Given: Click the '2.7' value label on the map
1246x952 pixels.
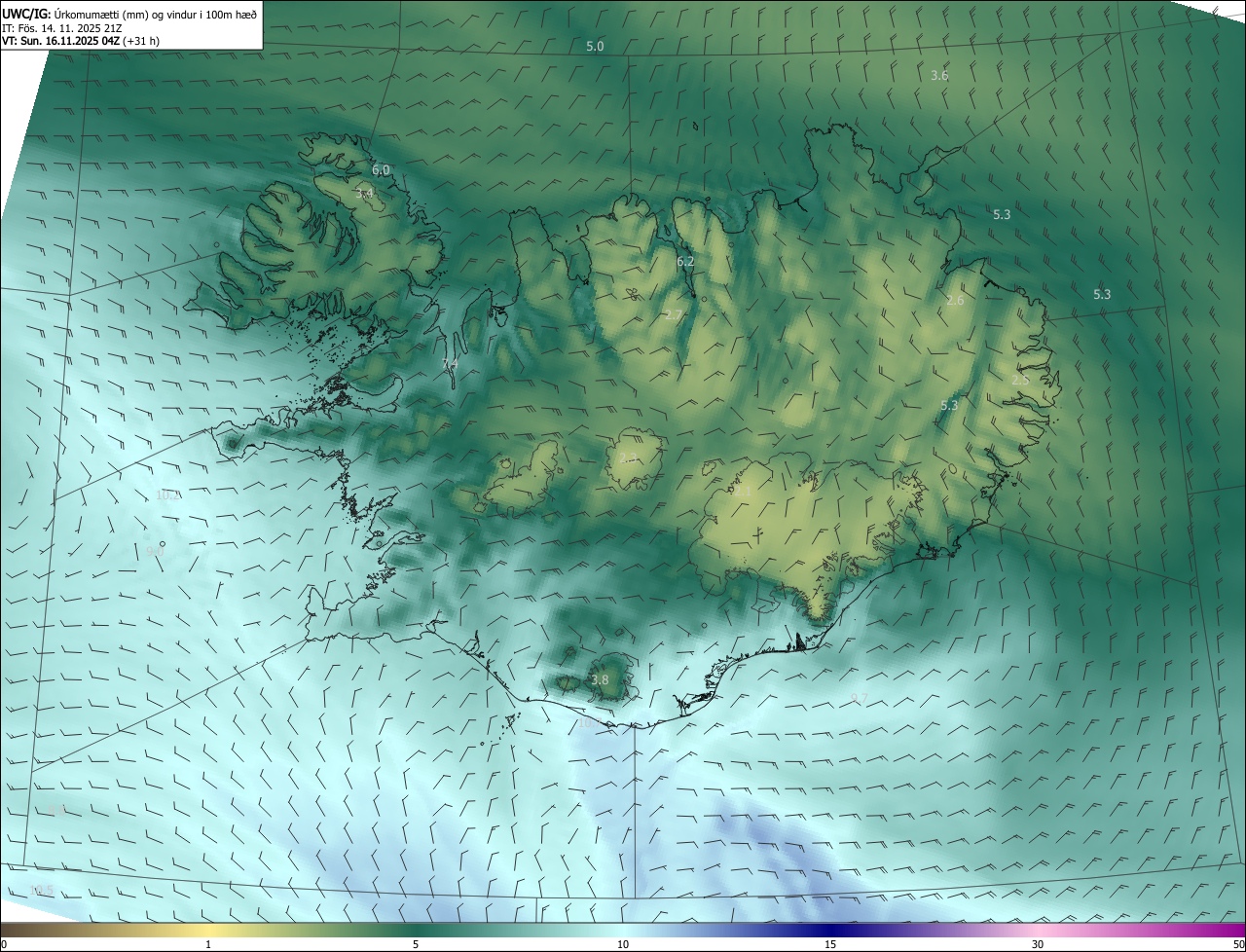Looking at the screenshot, I should (674, 314).
